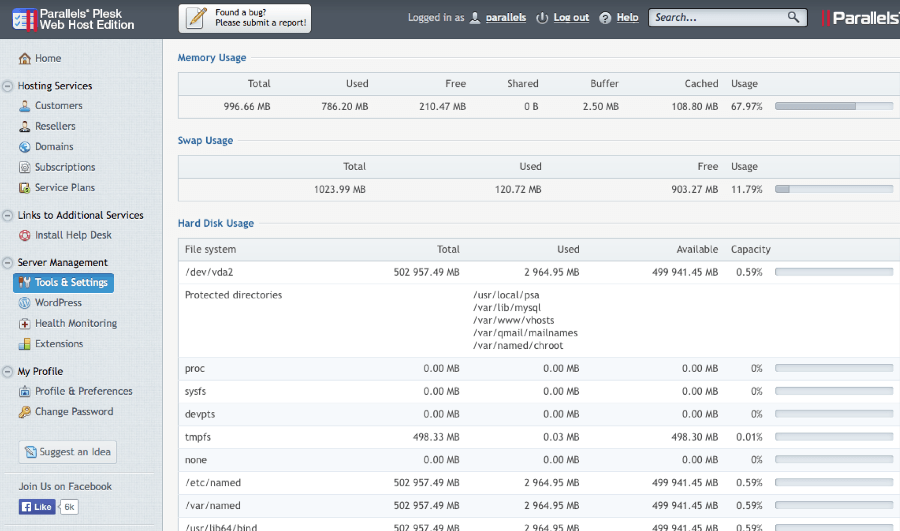Click the Parallels brand logo at top right
Viewport: 900px width, 531px height.
(860, 18)
